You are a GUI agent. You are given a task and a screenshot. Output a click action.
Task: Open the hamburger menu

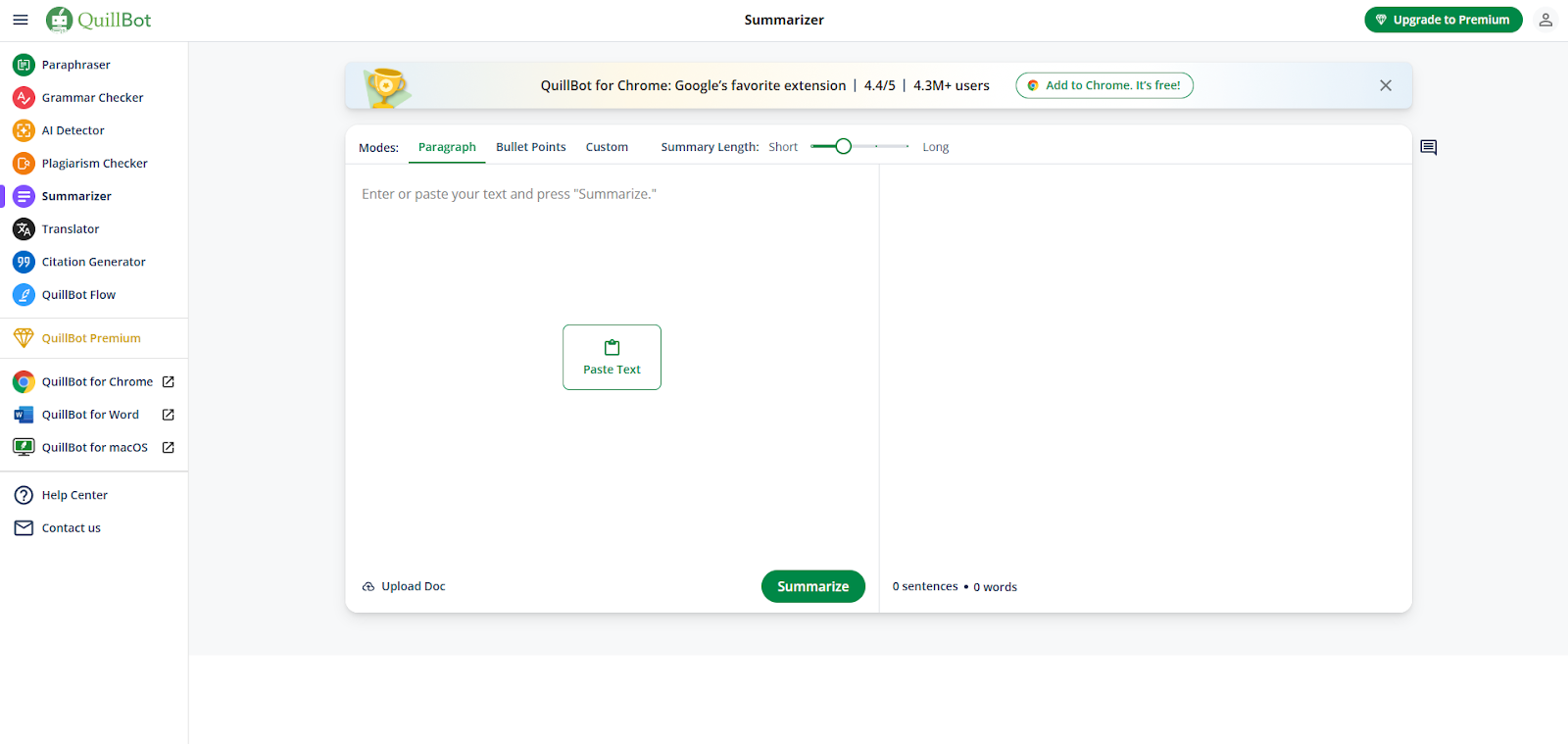pyautogui.click(x=21, y=20)
